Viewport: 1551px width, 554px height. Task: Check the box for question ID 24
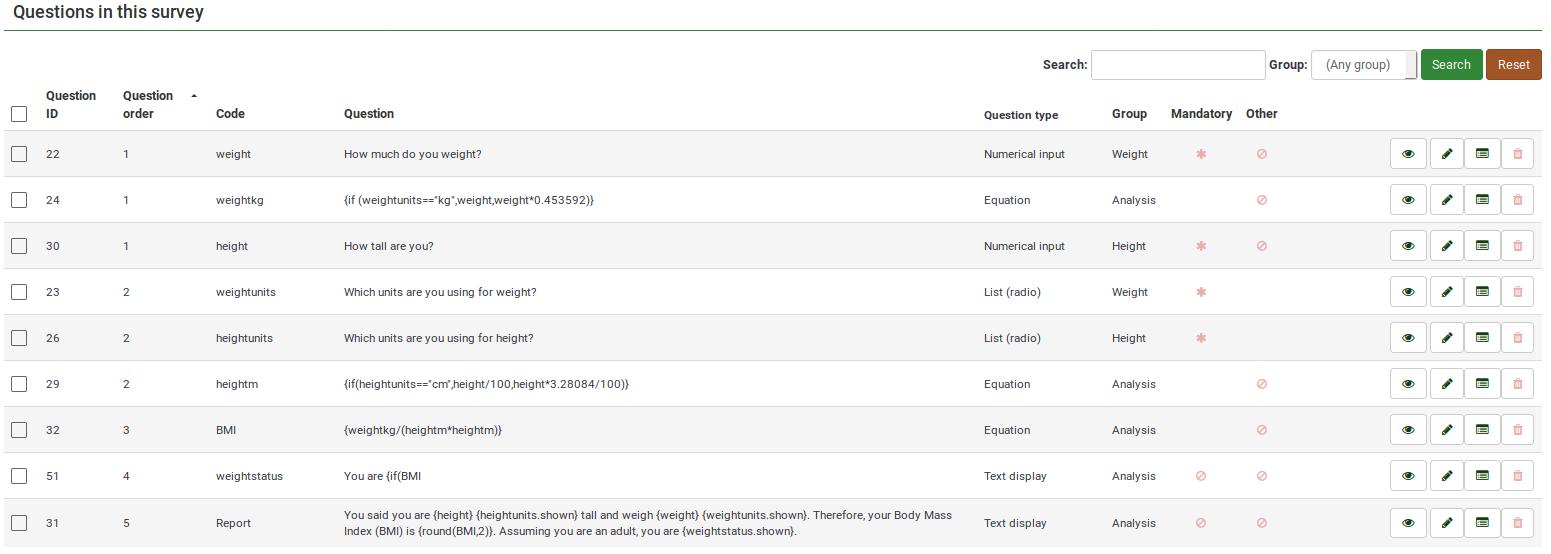[x=19, y=200]
